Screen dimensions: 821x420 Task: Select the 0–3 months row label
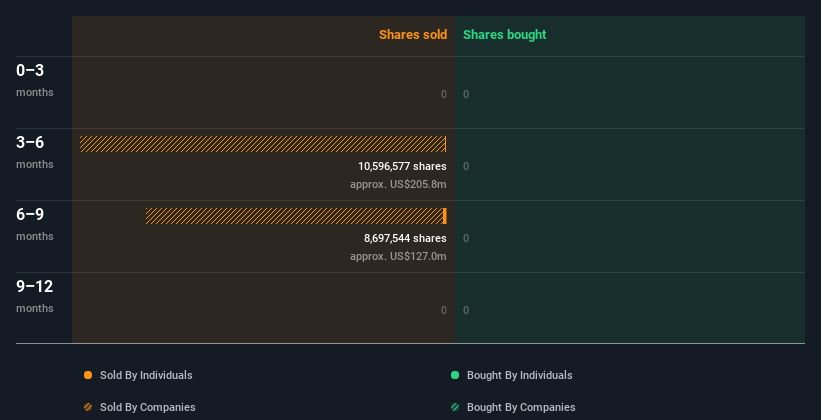click(x=35, y=80)
